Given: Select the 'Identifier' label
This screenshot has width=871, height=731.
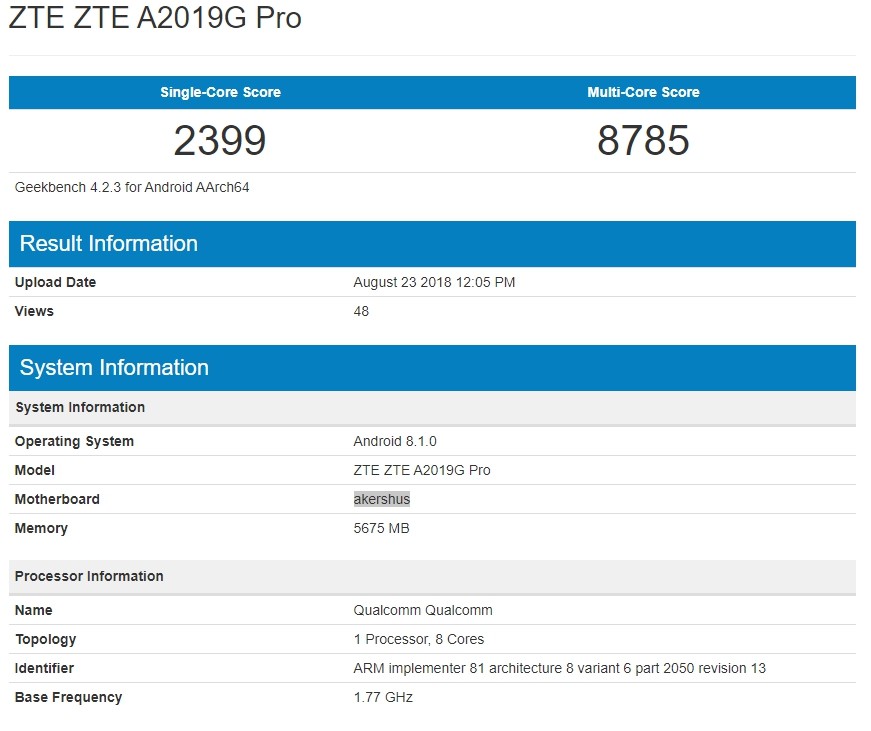Looking at the screenshot, I should 44,668.
